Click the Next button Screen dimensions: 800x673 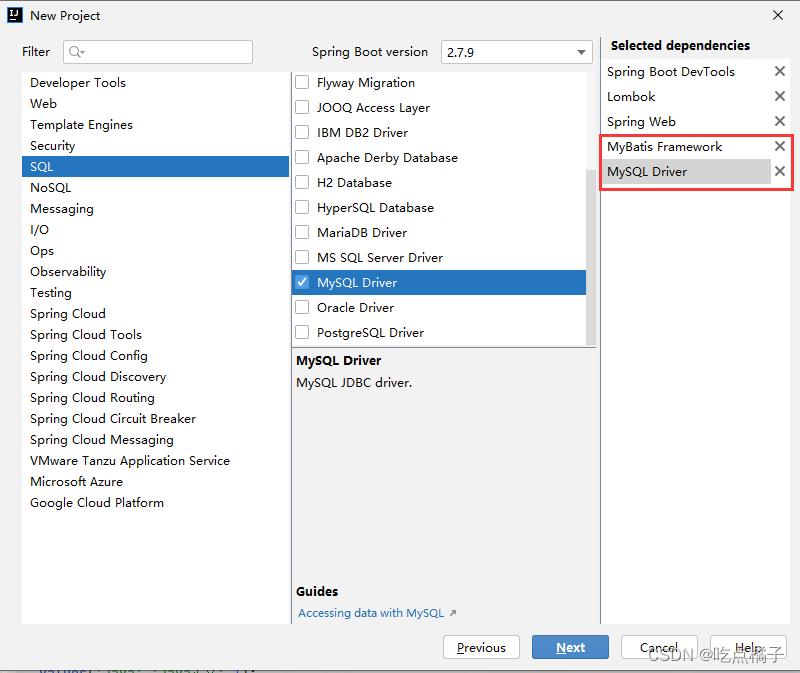tap(570, 647)
